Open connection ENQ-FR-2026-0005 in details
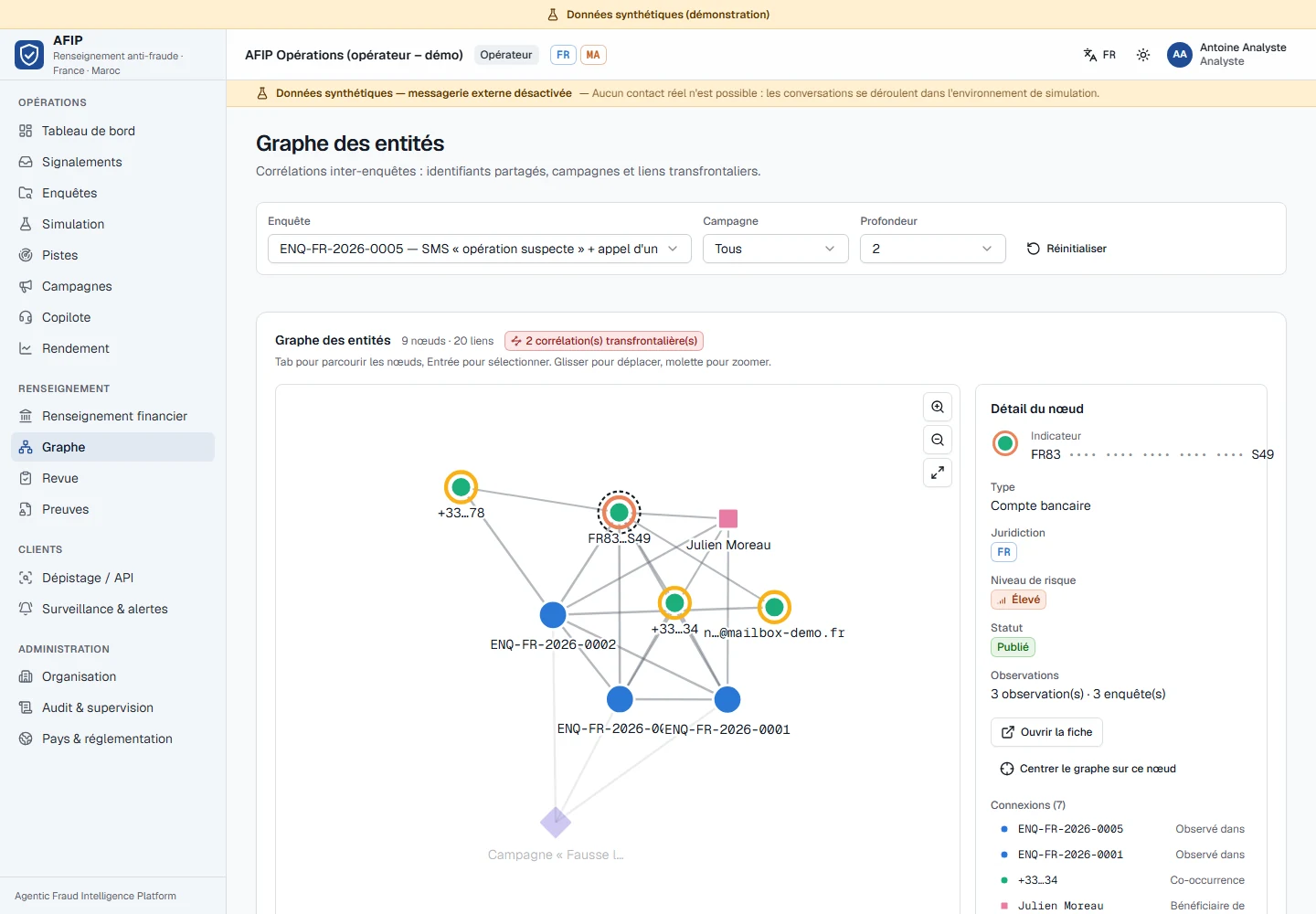Image resolution: width=1316 pixels, height=914 pixels. point(1122,829)
